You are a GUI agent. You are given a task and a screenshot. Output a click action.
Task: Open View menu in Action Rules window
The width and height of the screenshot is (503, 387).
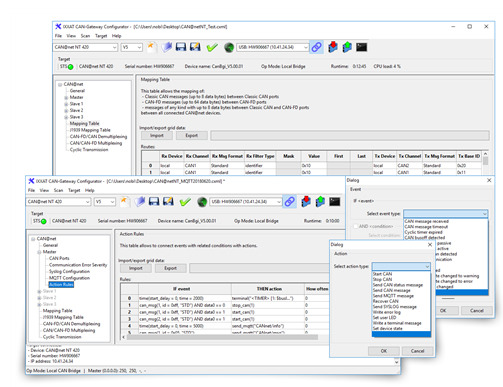(44, 190)
